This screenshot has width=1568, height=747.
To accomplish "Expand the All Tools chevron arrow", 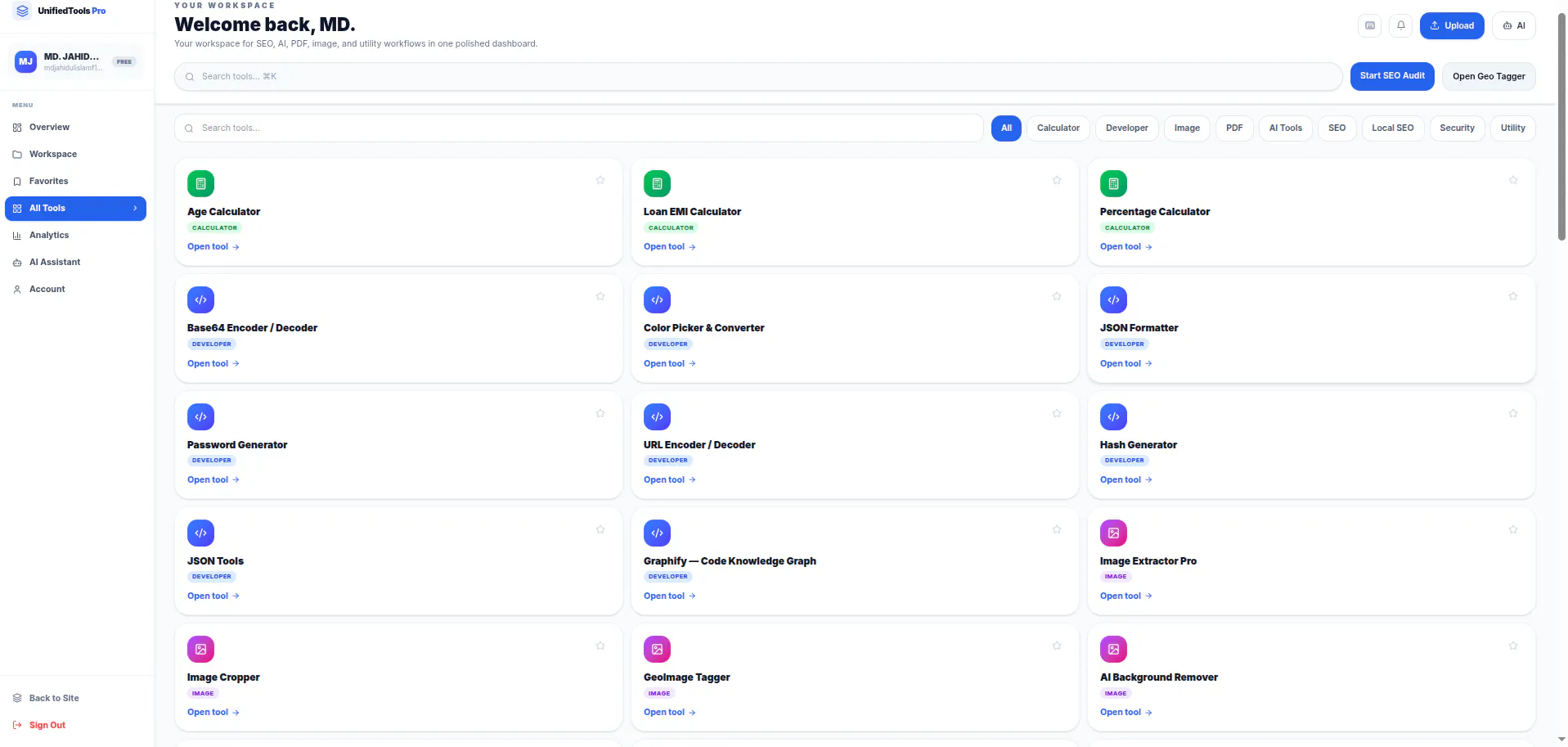I will (135, 208).
